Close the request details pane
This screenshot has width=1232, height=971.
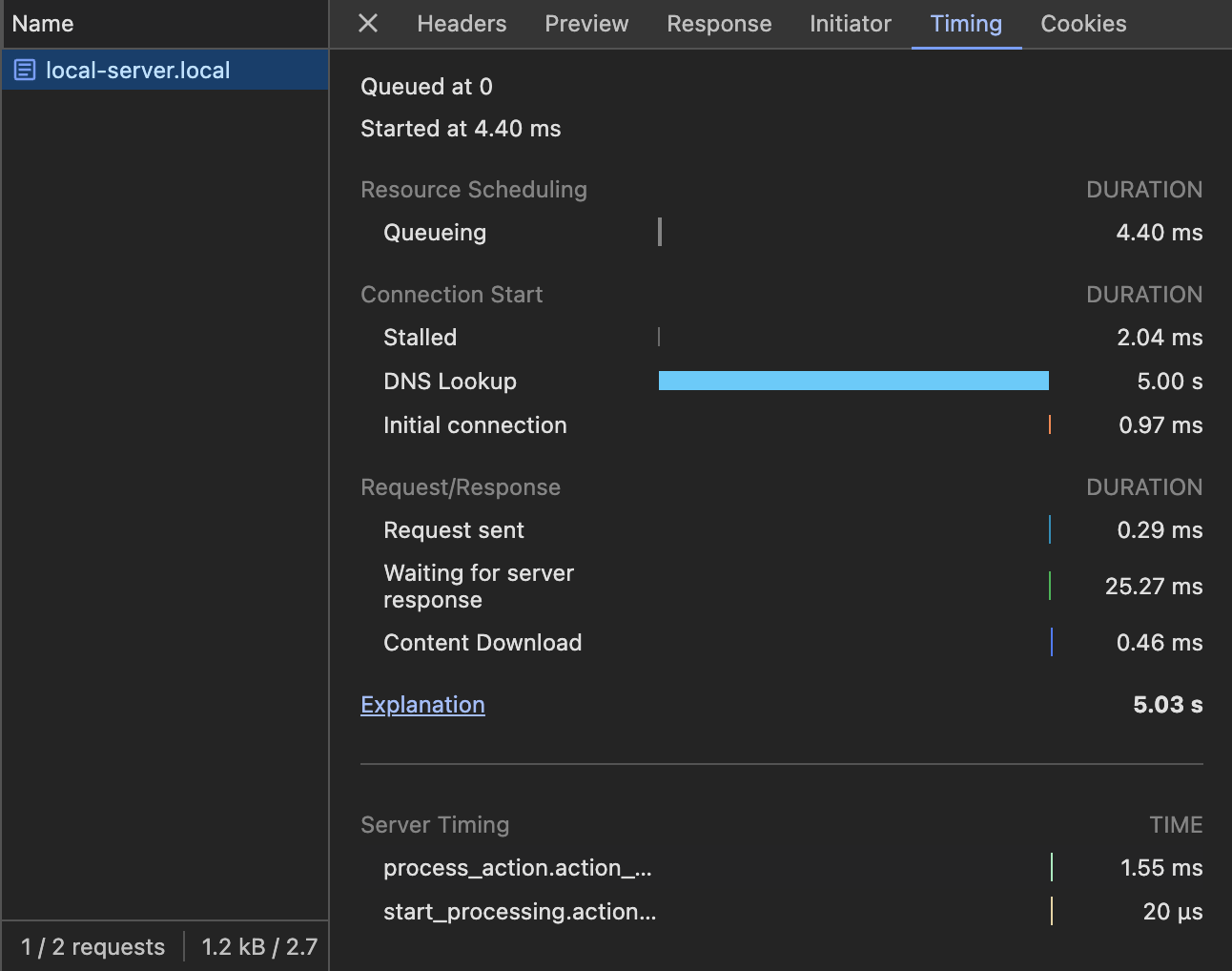[x=368, y=24]
